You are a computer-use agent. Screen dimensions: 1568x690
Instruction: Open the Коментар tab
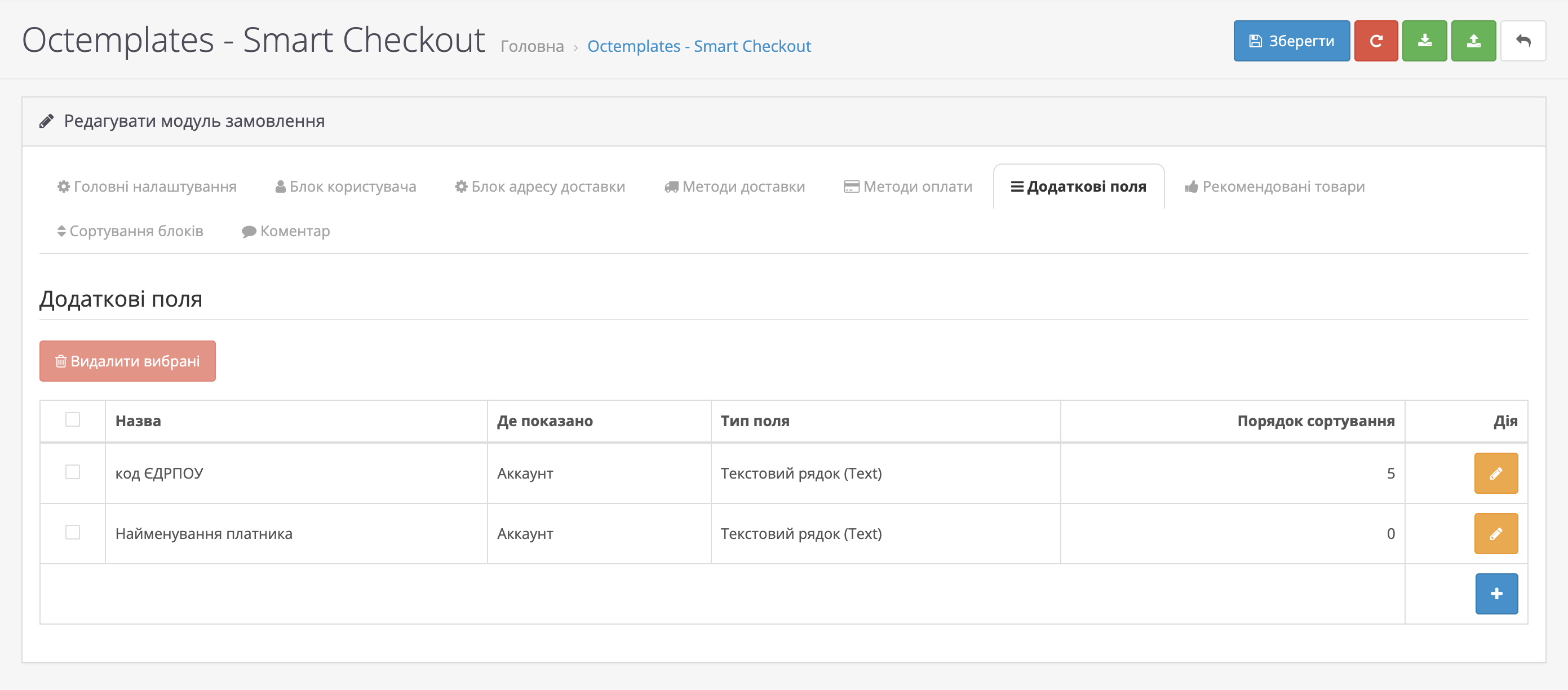[286, 231]
